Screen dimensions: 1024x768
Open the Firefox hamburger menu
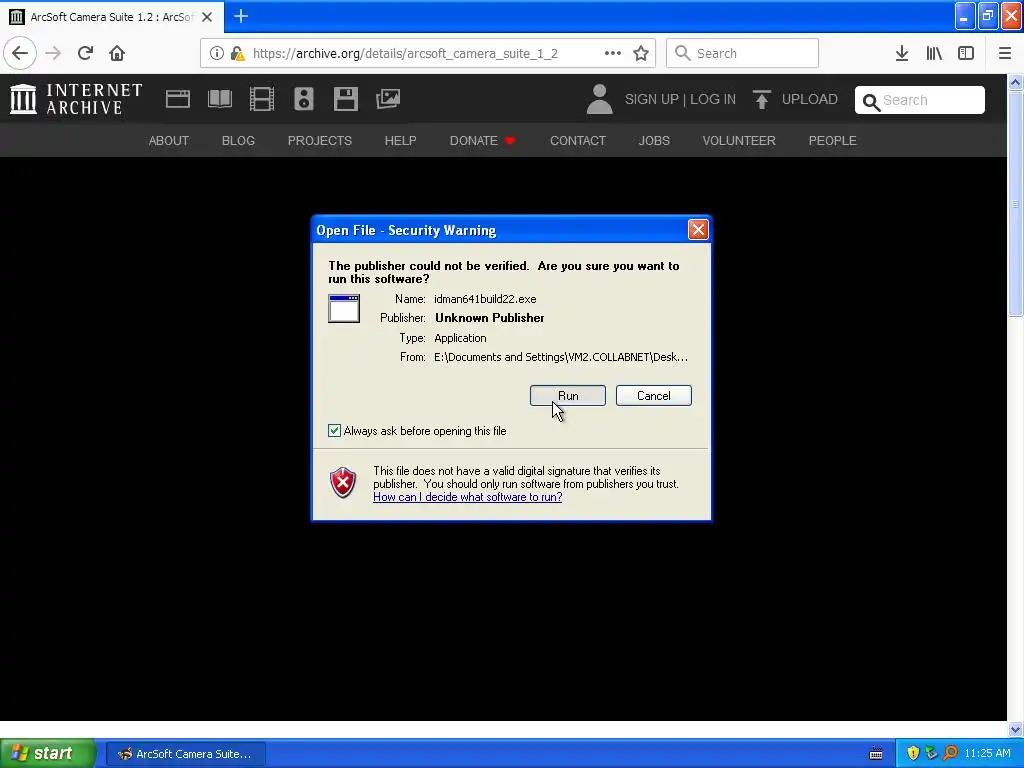[1005, 53]
